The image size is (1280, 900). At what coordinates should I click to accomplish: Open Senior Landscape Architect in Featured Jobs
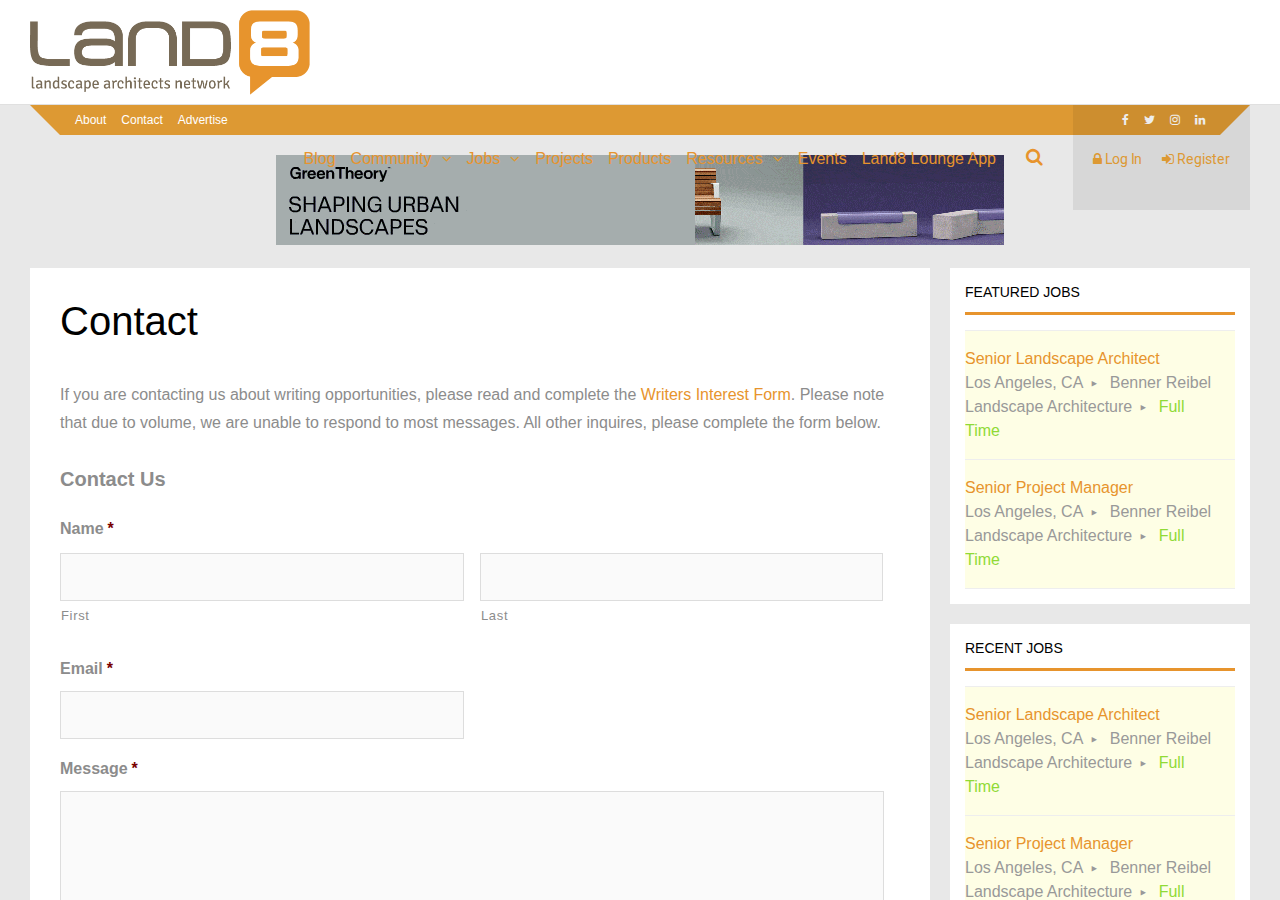pyautogui.click(x=1062, y=358)
